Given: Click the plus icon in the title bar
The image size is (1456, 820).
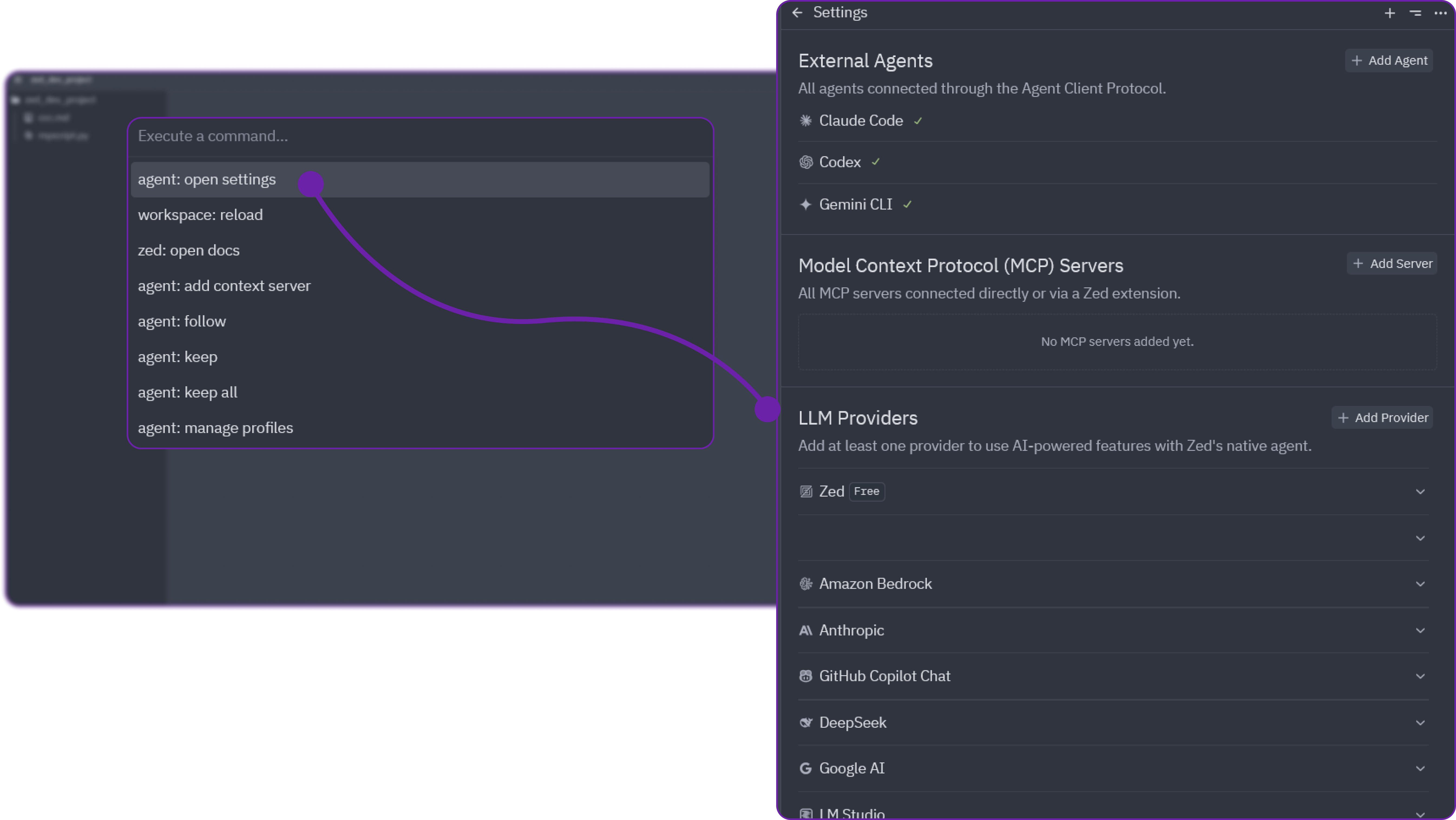Looking at the screenshot, I should (1390, 12).
